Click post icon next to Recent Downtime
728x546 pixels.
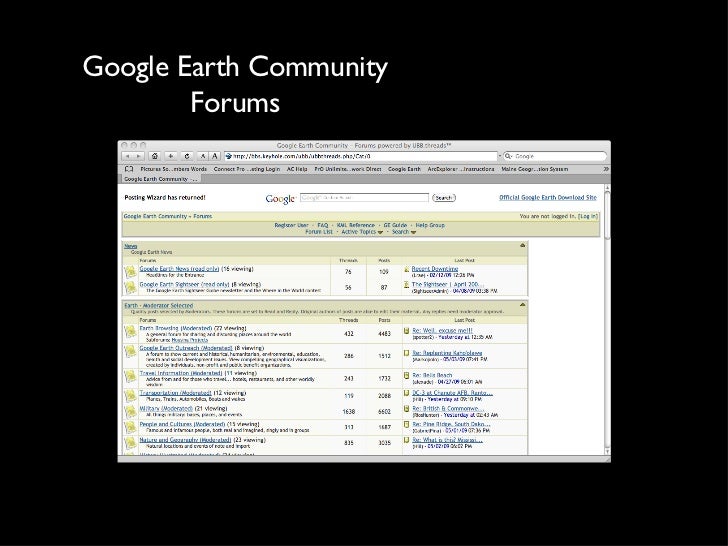[407, 269]
